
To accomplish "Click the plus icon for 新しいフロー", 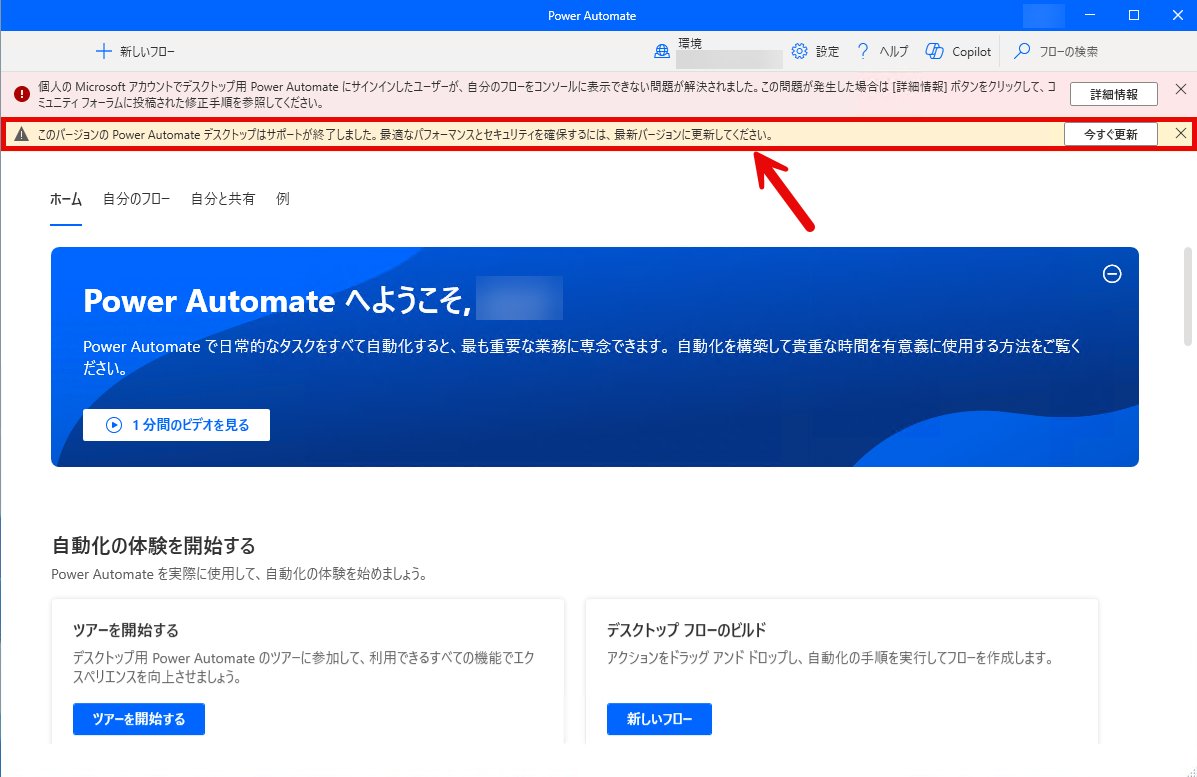I will click(x=103, y=51).
